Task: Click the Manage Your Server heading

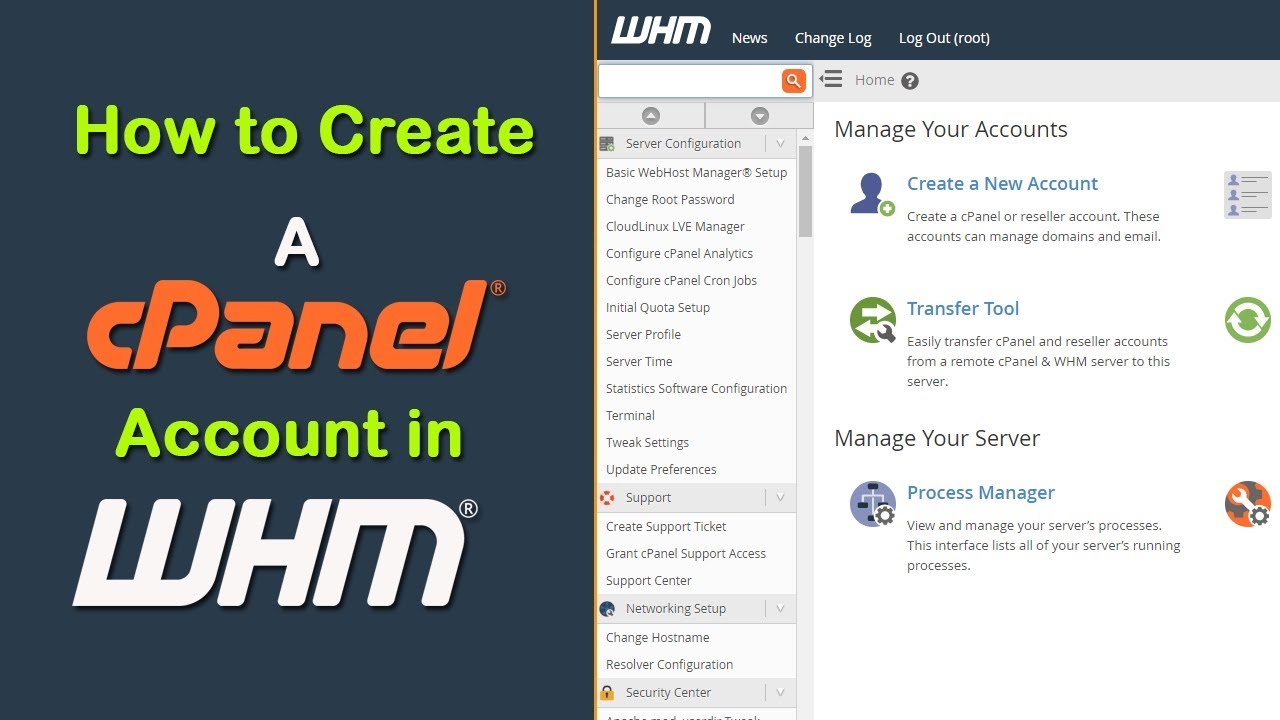Action: 937,439
